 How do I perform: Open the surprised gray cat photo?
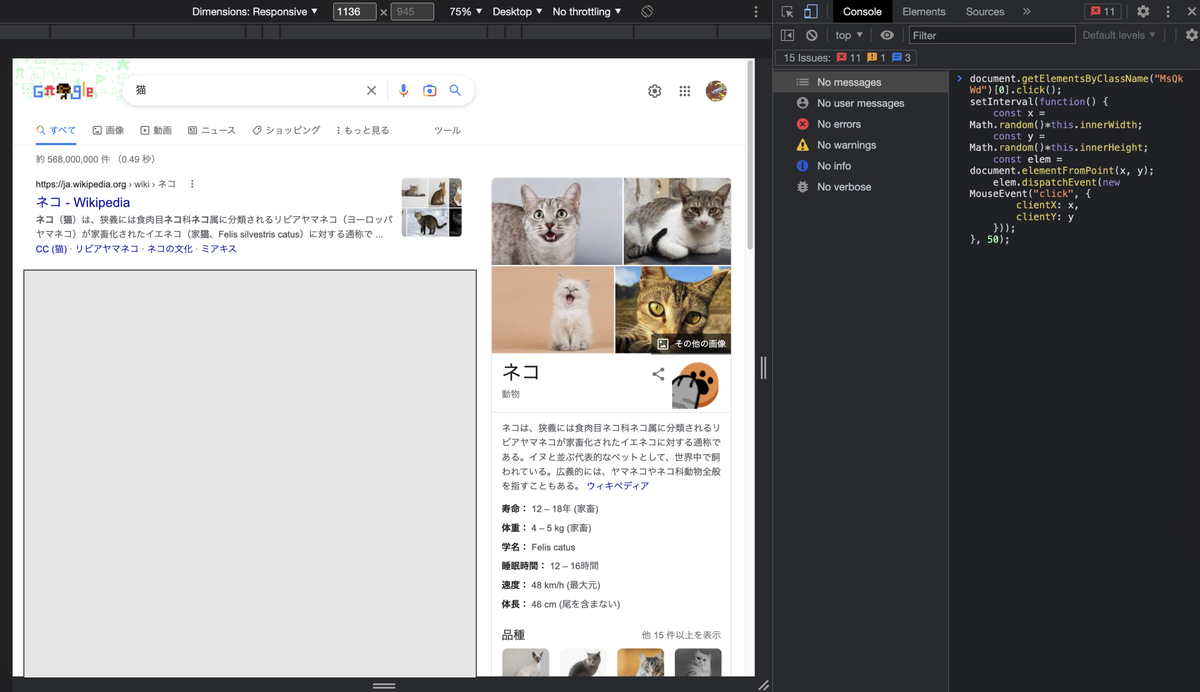point(557,221)
